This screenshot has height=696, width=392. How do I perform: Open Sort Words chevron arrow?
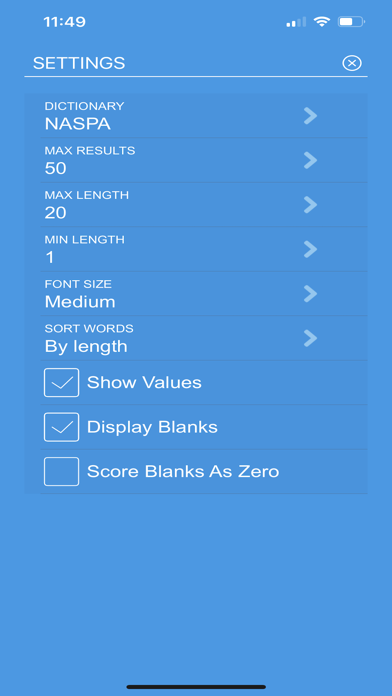[310, 338]
